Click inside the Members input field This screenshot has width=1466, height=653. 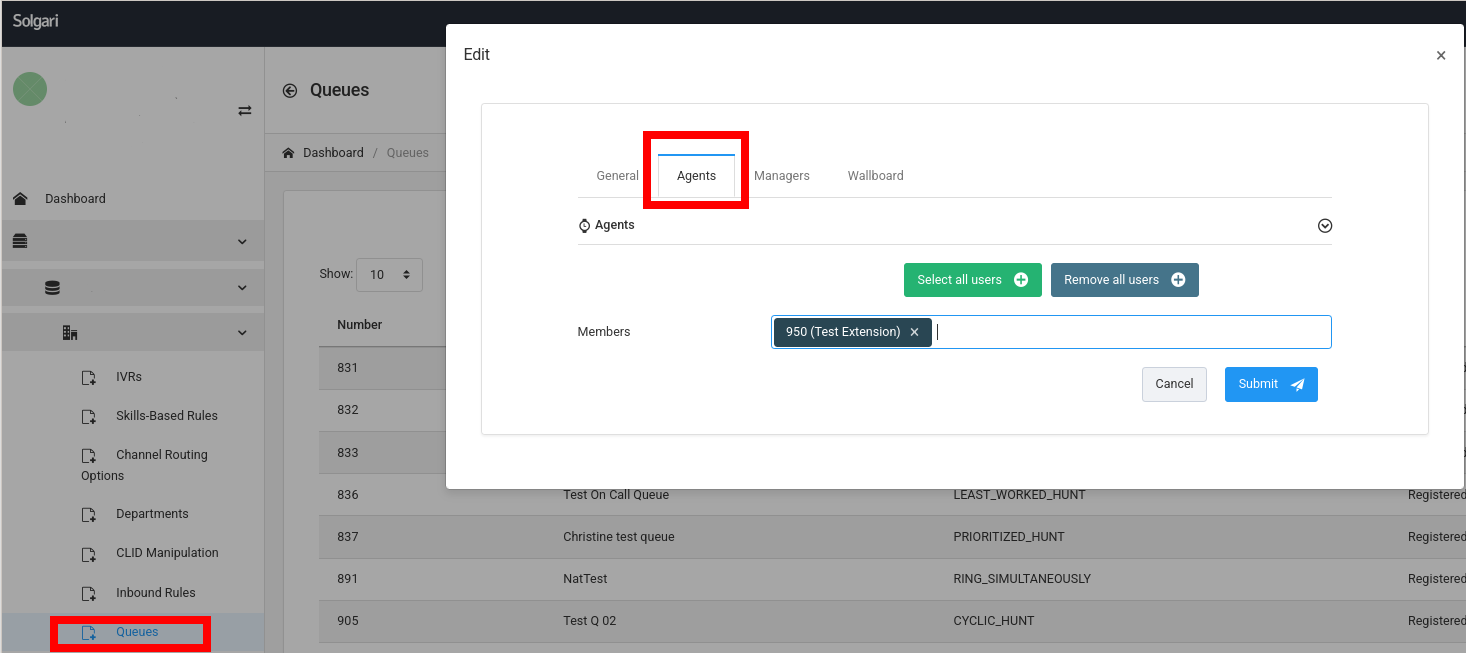1130,332
